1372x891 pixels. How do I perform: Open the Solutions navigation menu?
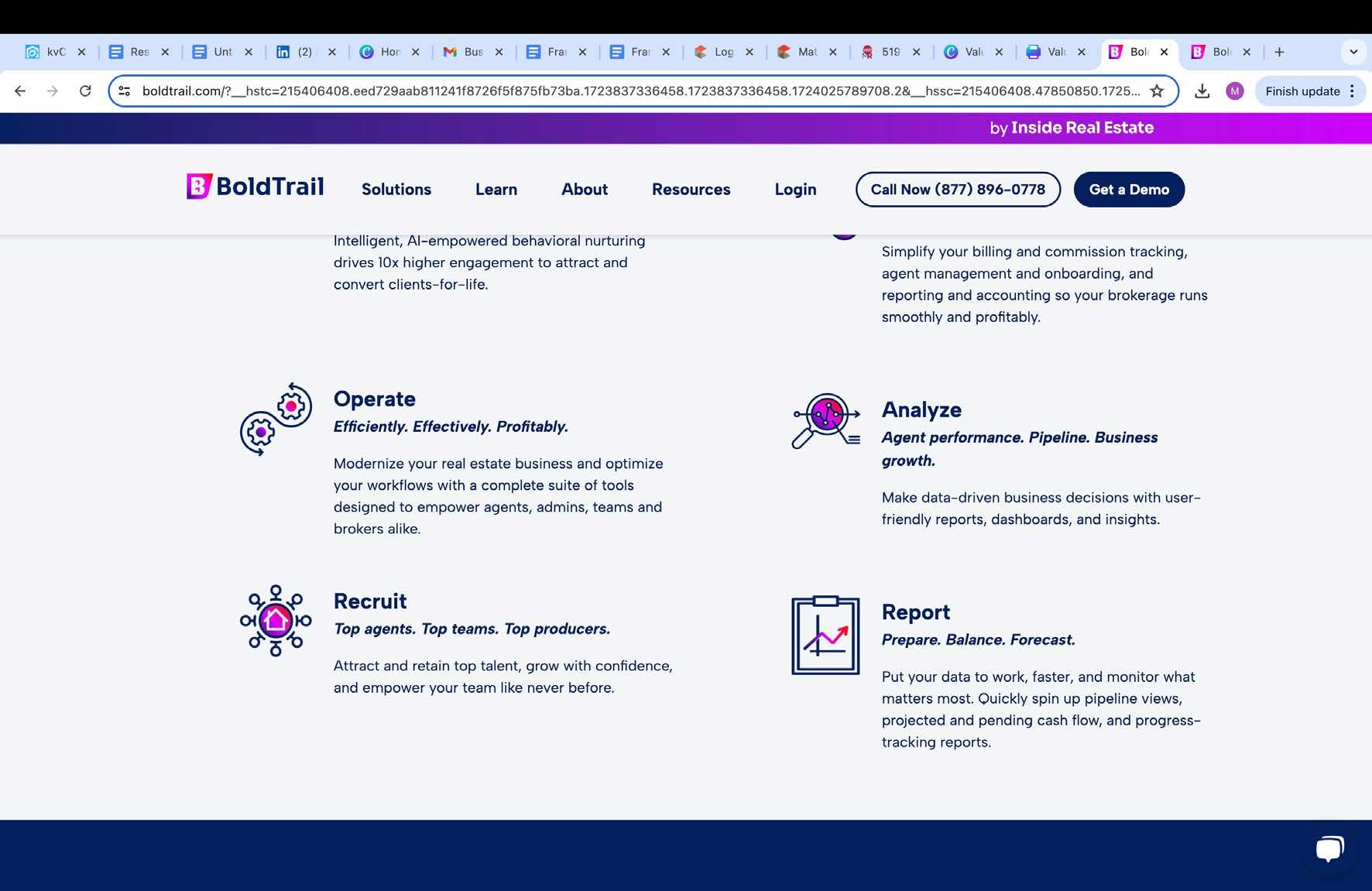pos(396,190)
